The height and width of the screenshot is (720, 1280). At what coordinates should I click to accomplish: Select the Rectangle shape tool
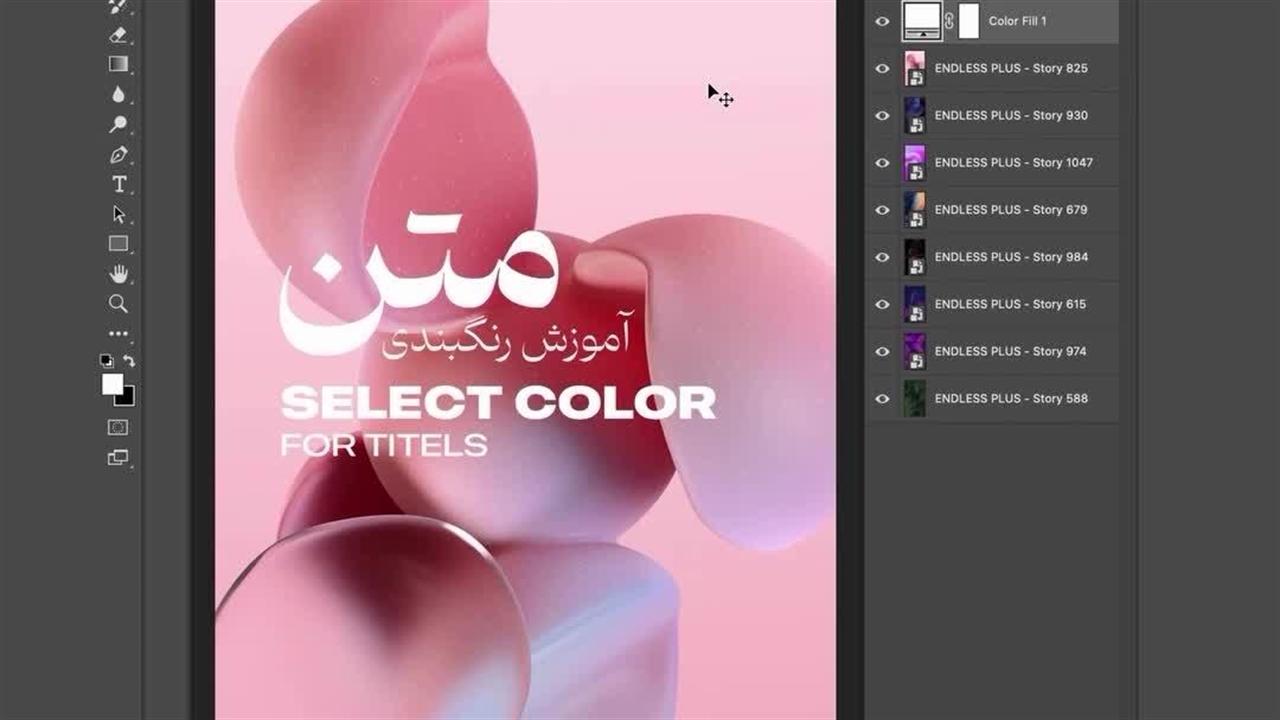(x=118, y=244)
